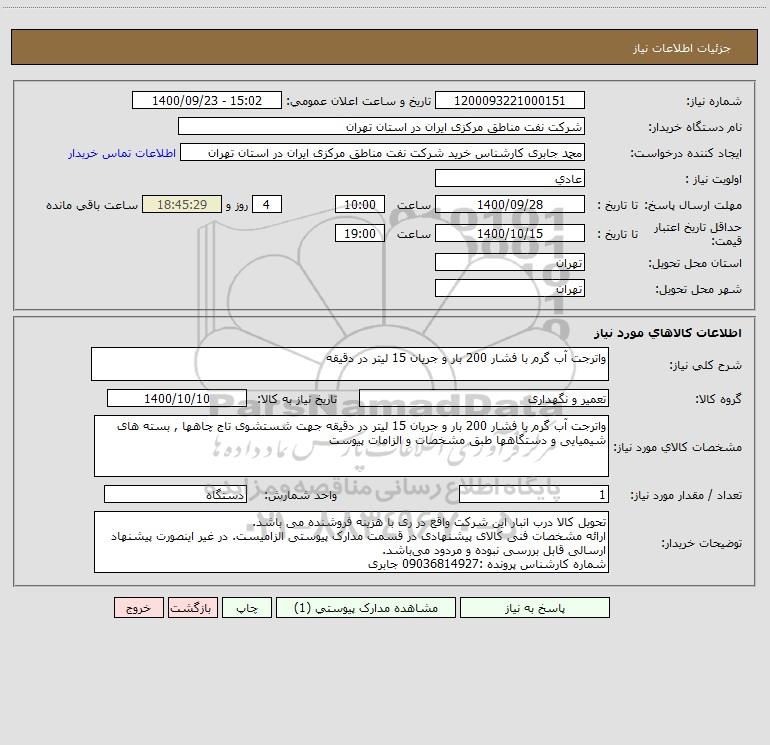Click the چاپ print button
The width and height of the screenshot is (770, 745).
pos(247,608)
